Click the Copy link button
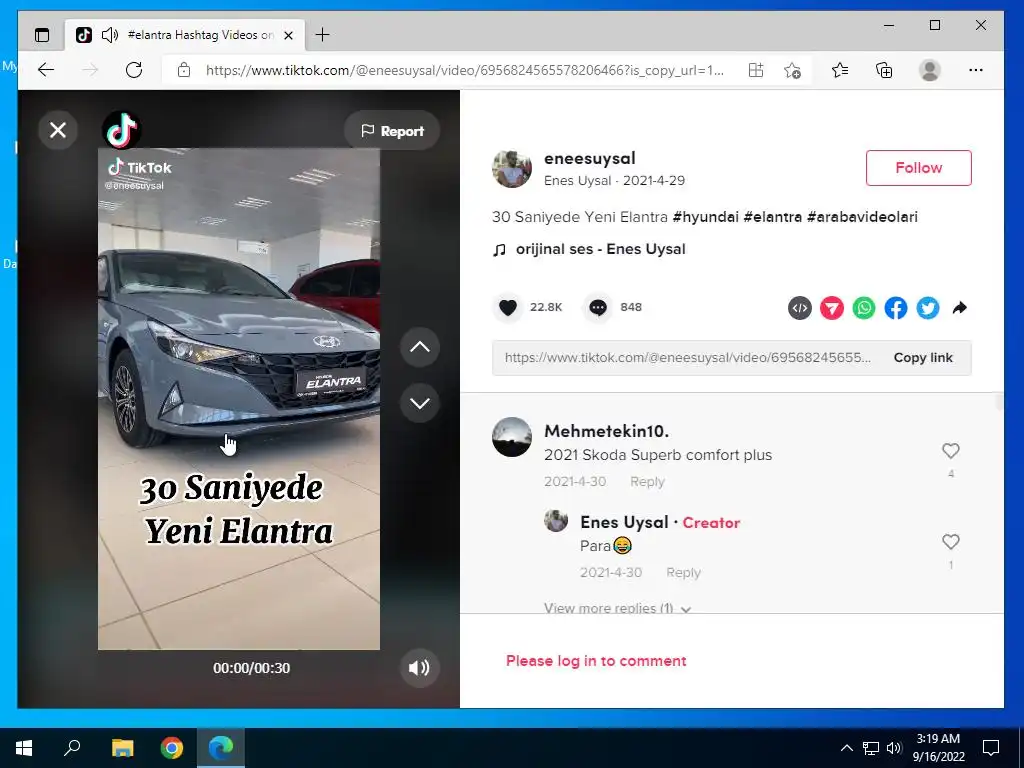Screen dimensions: 1024x768 (923, 357)
